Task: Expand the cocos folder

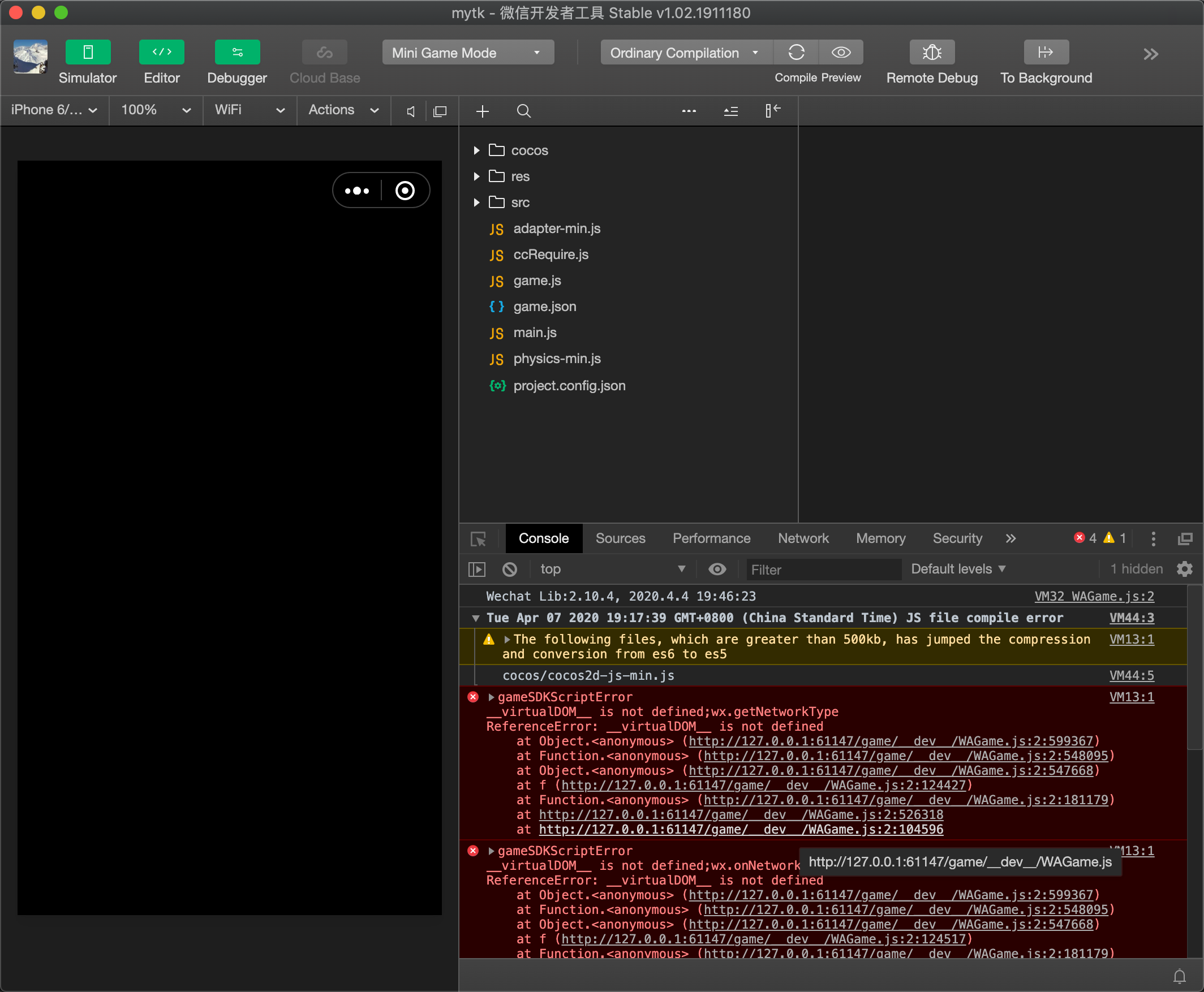Action: pos(476,150)
